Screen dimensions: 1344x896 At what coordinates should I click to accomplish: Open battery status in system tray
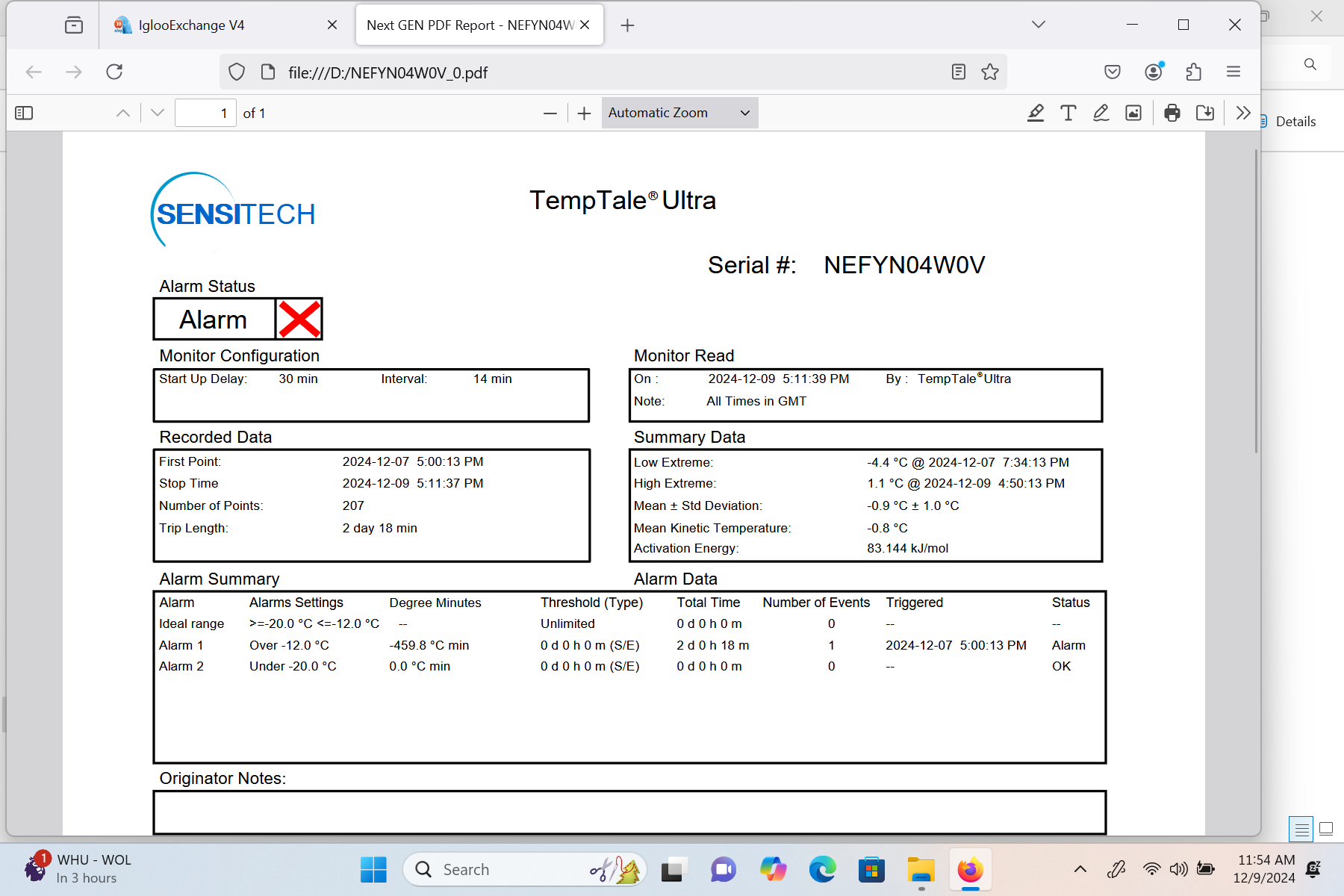click(x=1205, y=869)
